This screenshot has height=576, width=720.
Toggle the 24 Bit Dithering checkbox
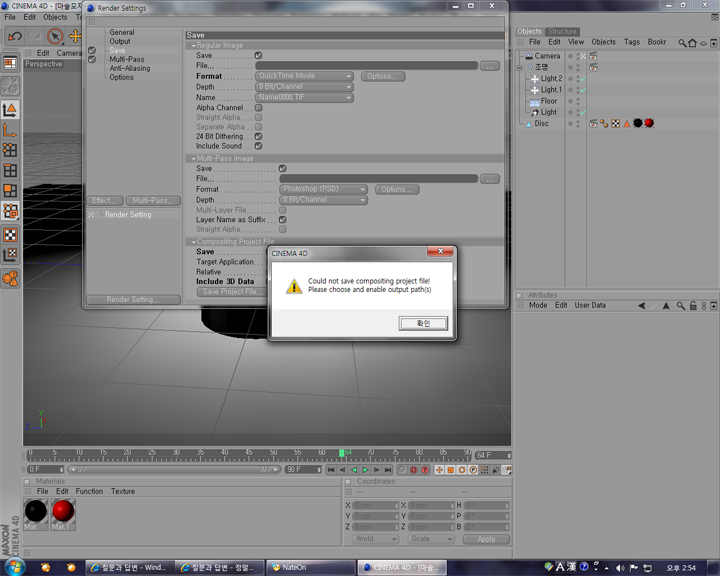click(x=259, y=136)
